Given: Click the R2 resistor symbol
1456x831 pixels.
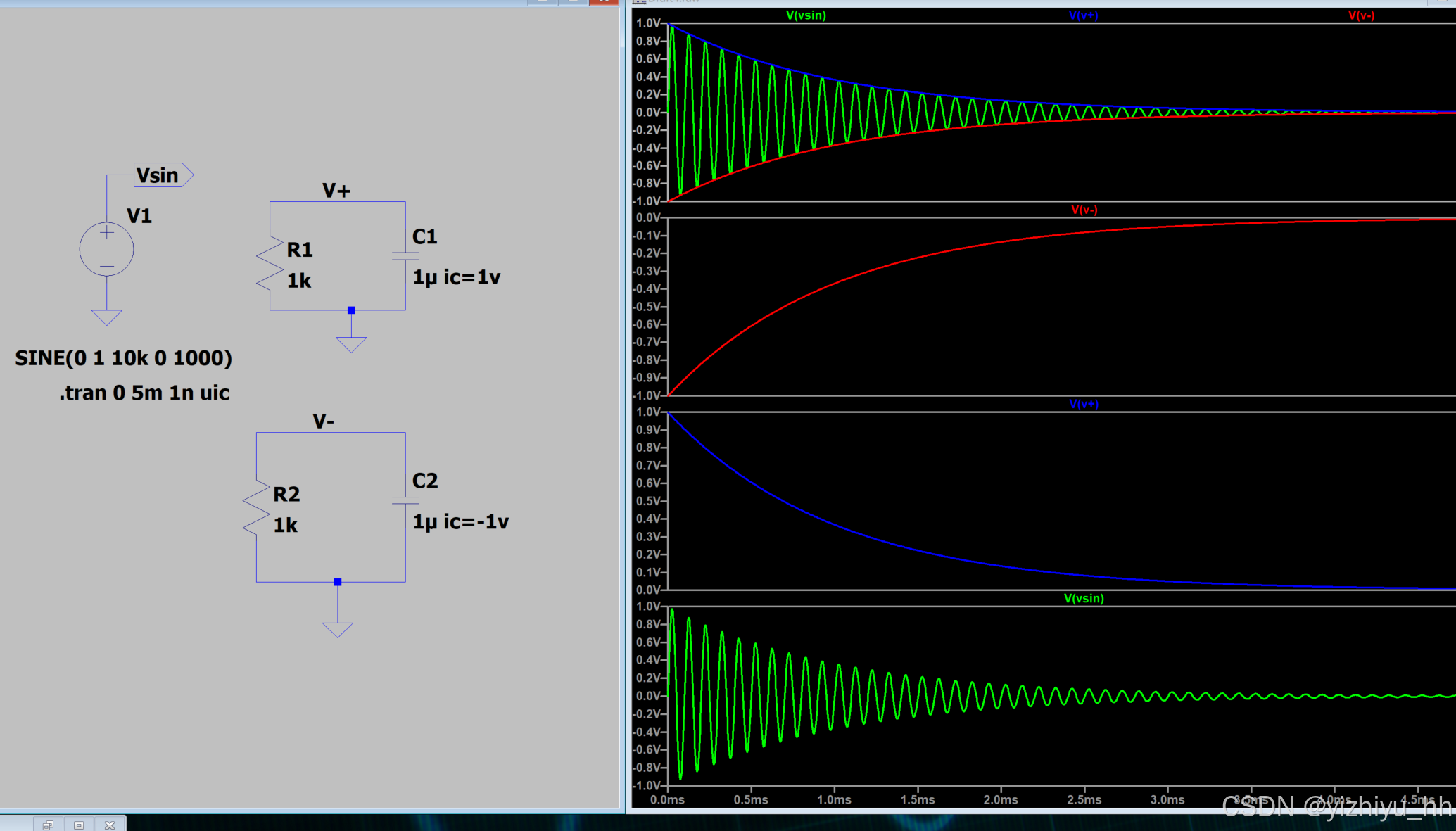Looking at the screenshot, I should click(x=257, y=508).
